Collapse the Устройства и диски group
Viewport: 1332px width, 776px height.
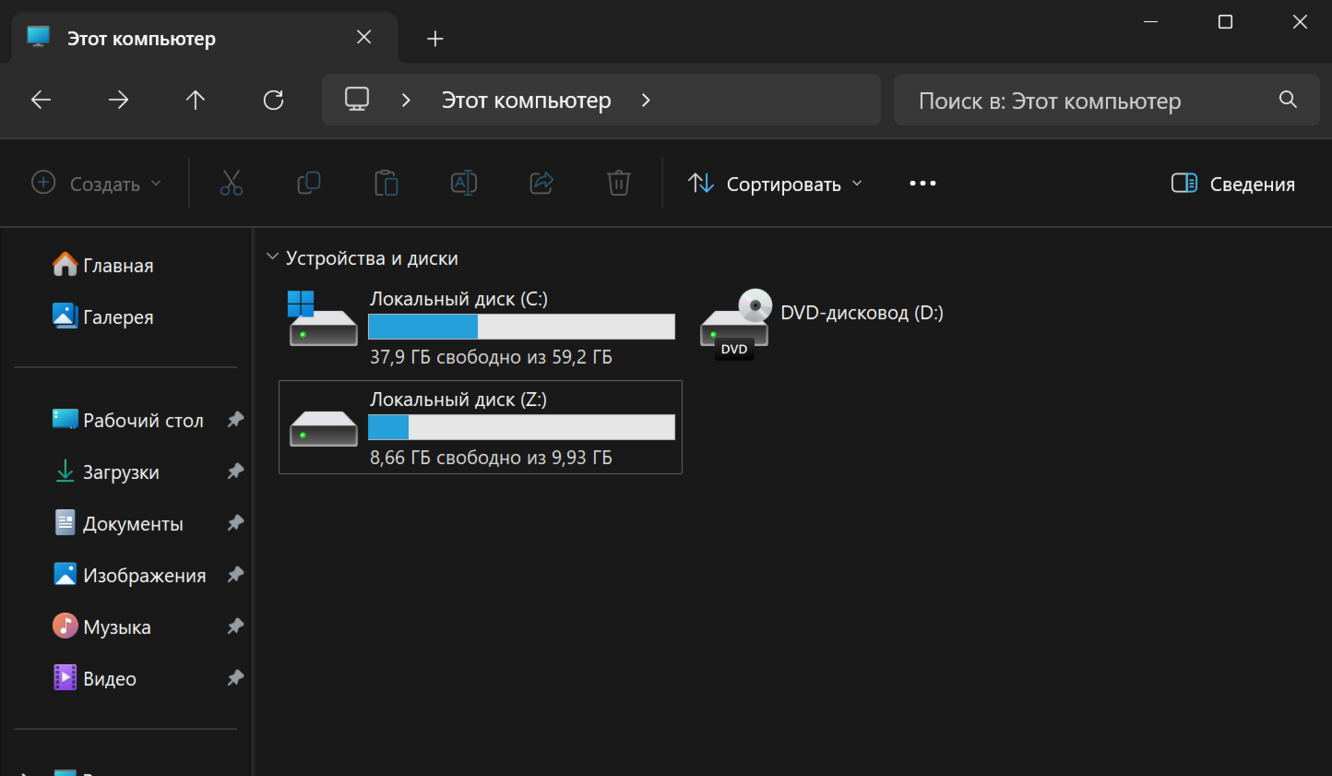[x=272, y=258]
